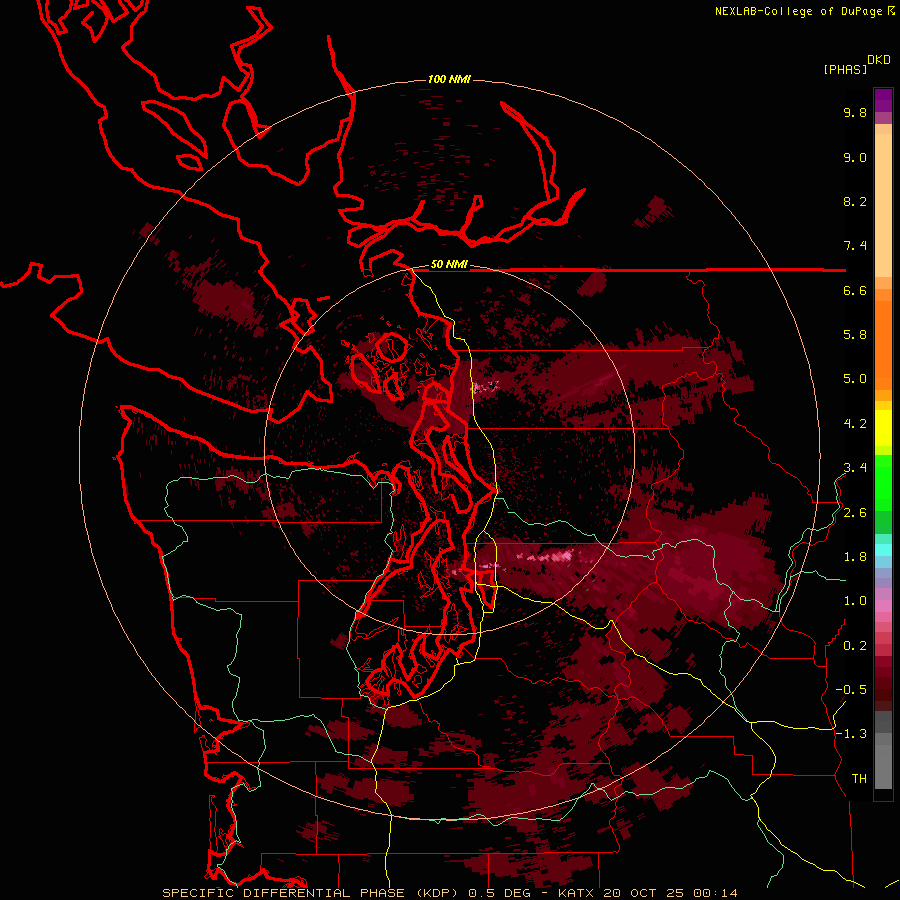Image resolution: width=900 pixels, height=900 pixels.
Task: Click the 4.2 scale value
Action: tap(855, 424)
